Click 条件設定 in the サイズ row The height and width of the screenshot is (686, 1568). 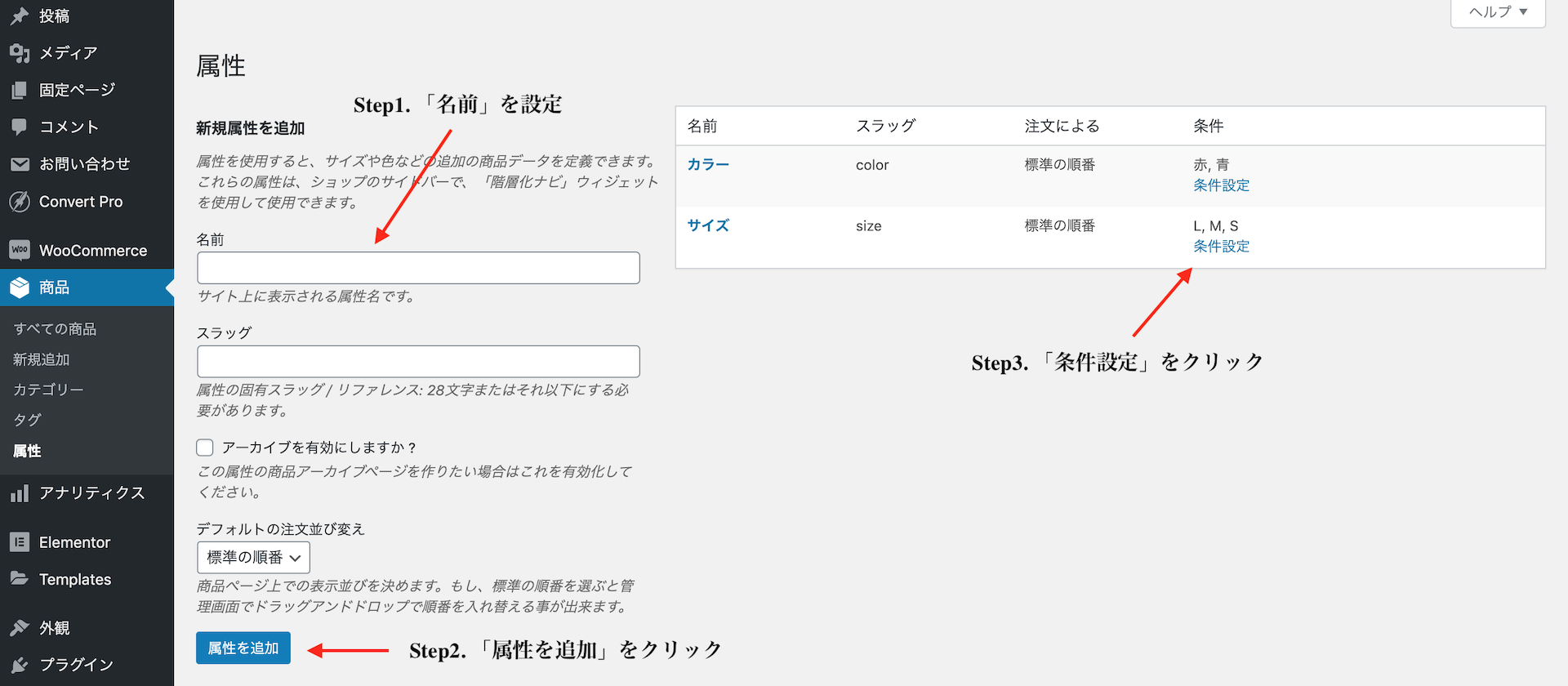1222,247
